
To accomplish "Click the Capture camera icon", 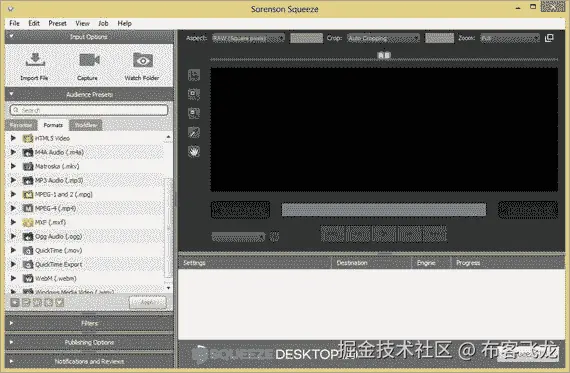I will [89, 60].
